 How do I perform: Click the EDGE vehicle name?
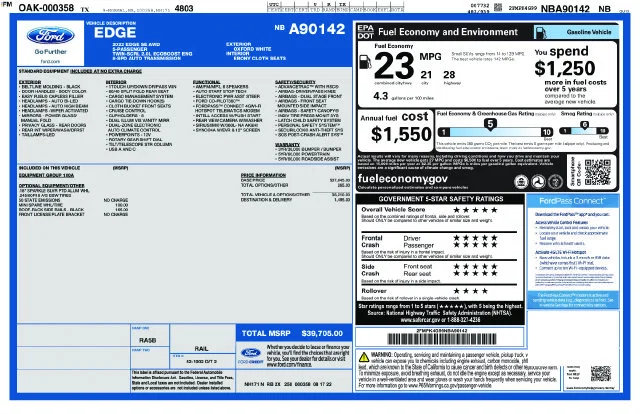(x=115, y=33)
